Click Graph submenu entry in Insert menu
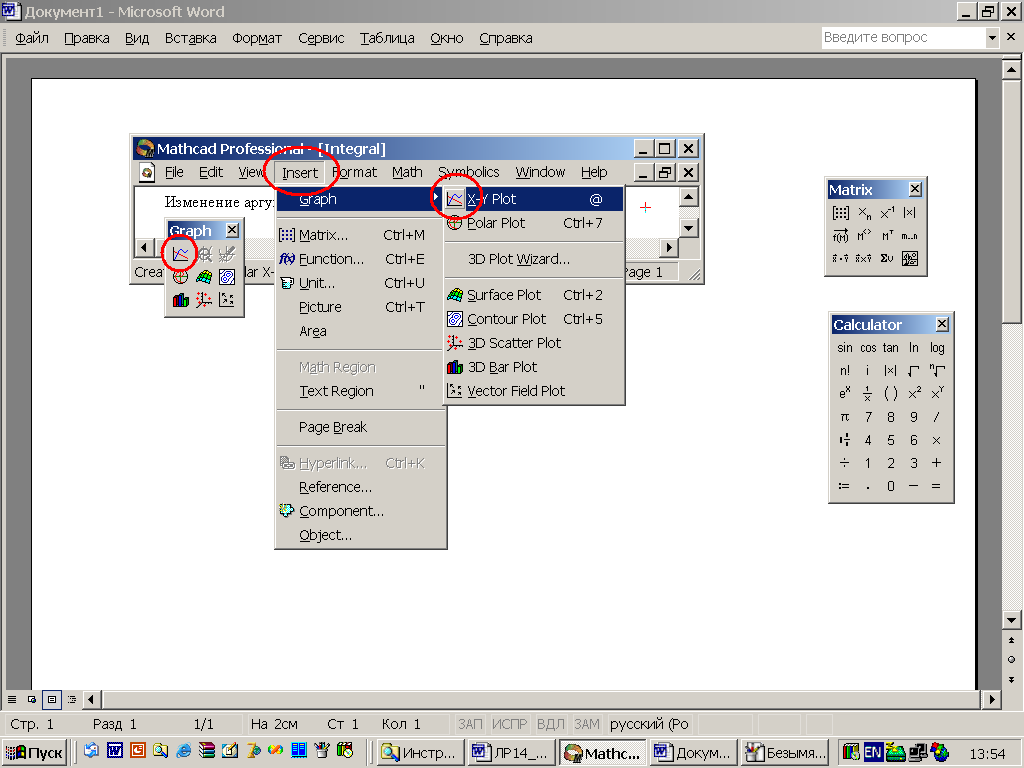 coord(358,199)
